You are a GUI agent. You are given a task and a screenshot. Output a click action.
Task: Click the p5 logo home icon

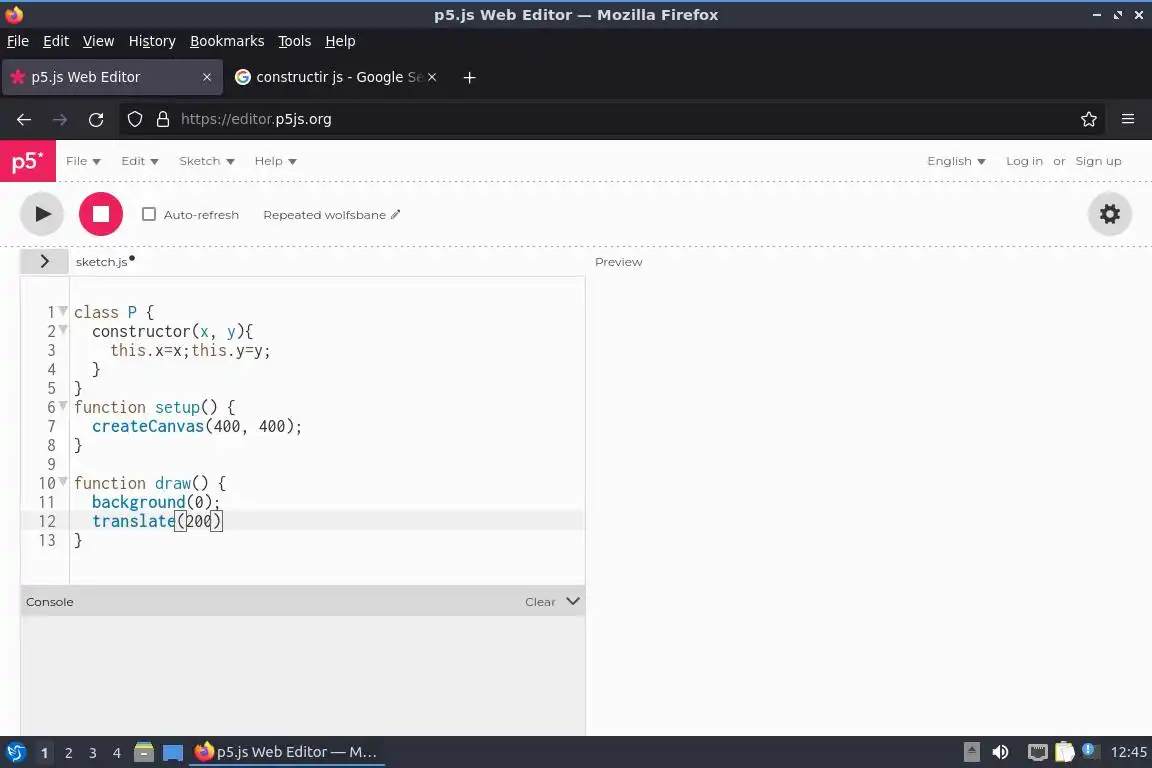pyautogui.click(x=28, y=161)
